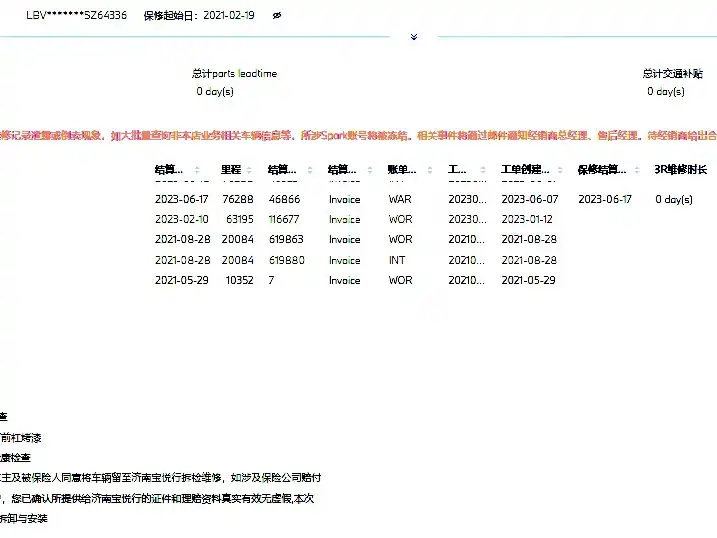Viewport: 717px width, 538px height.
Task: Sort the 结算 column showing Invoice
Action: coord(370,170)
